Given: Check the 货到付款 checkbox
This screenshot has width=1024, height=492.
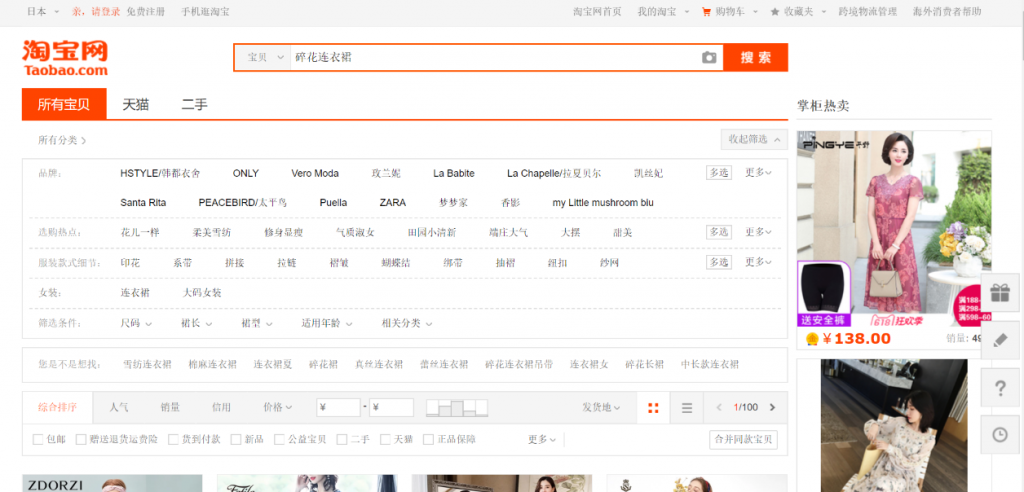Looking at the screenshot, I should coord(174,440).
